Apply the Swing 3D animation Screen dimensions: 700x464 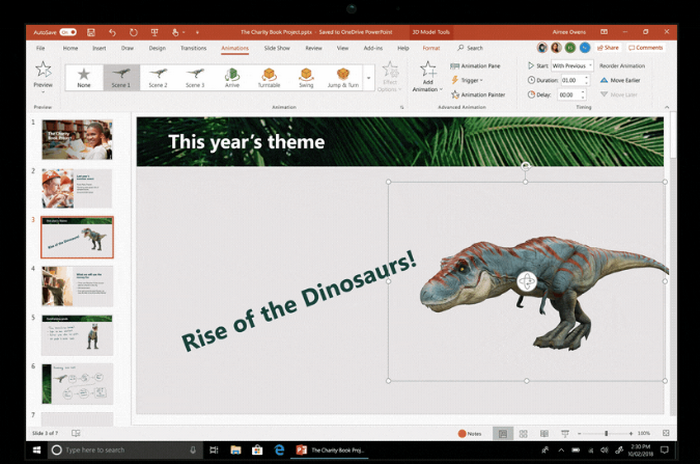(x=306, y=78)
